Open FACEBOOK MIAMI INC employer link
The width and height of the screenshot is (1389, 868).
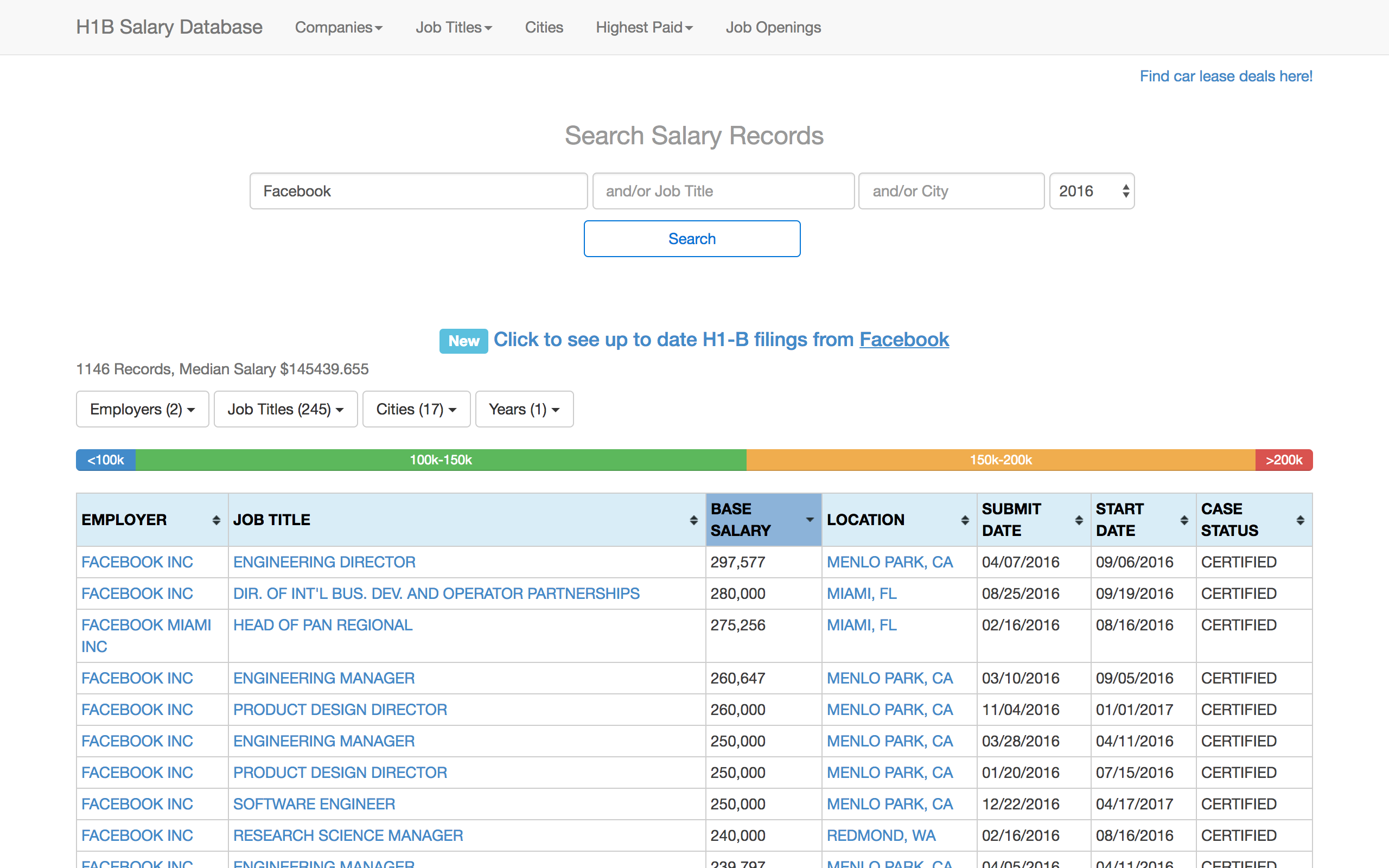tap(146, 635)
